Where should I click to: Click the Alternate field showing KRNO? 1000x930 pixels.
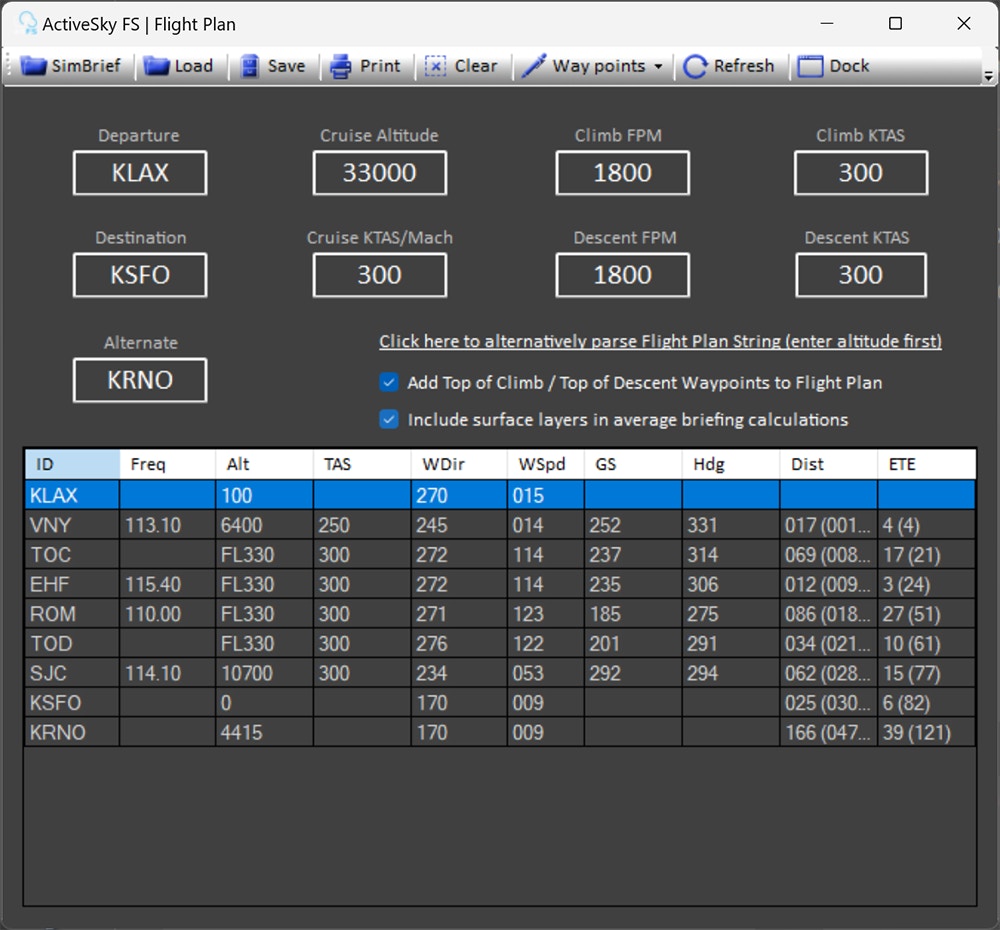click(140, 380)
